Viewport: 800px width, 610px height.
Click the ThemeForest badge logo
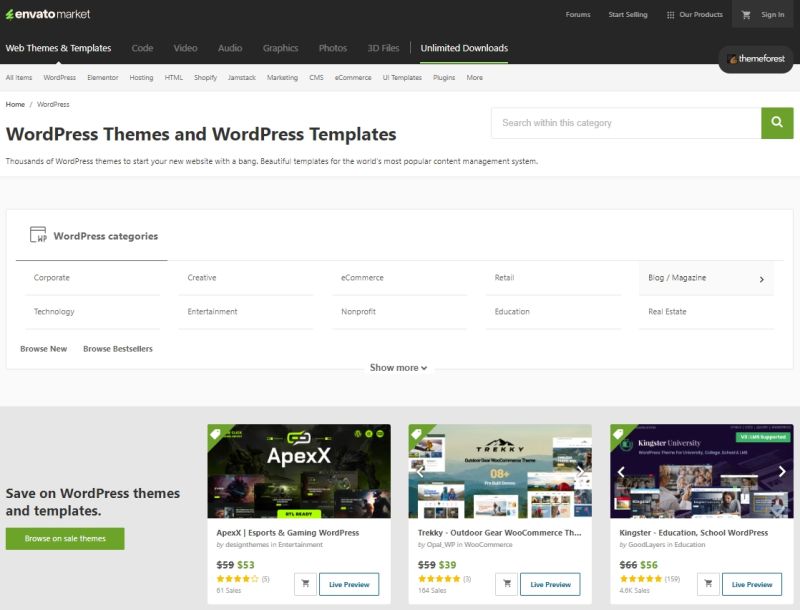point(756,60)
